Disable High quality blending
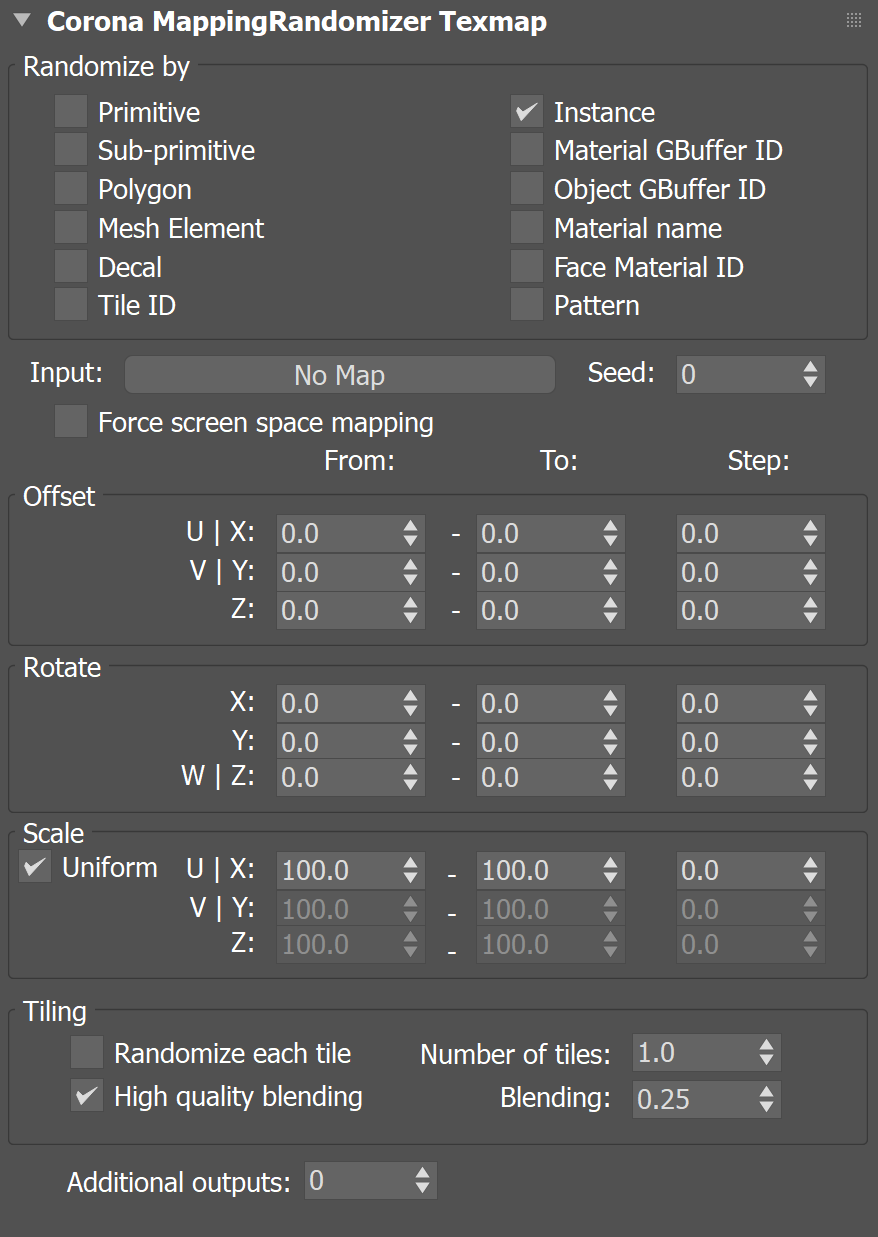Viewport: 878px width, 1237px height. click(x=87, y=1096)
